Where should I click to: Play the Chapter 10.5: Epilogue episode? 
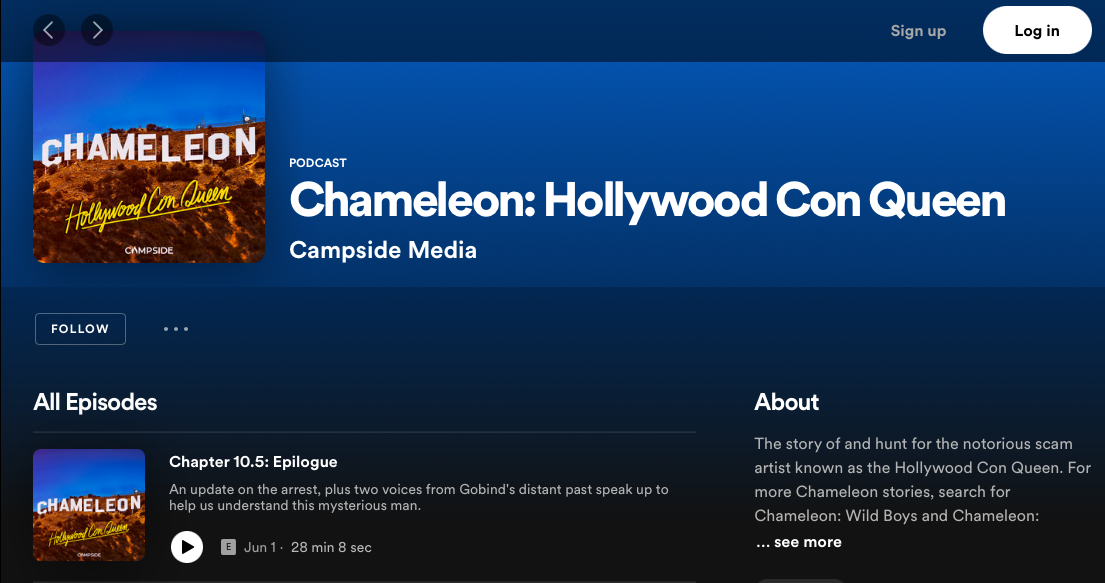tap(187, 547)
